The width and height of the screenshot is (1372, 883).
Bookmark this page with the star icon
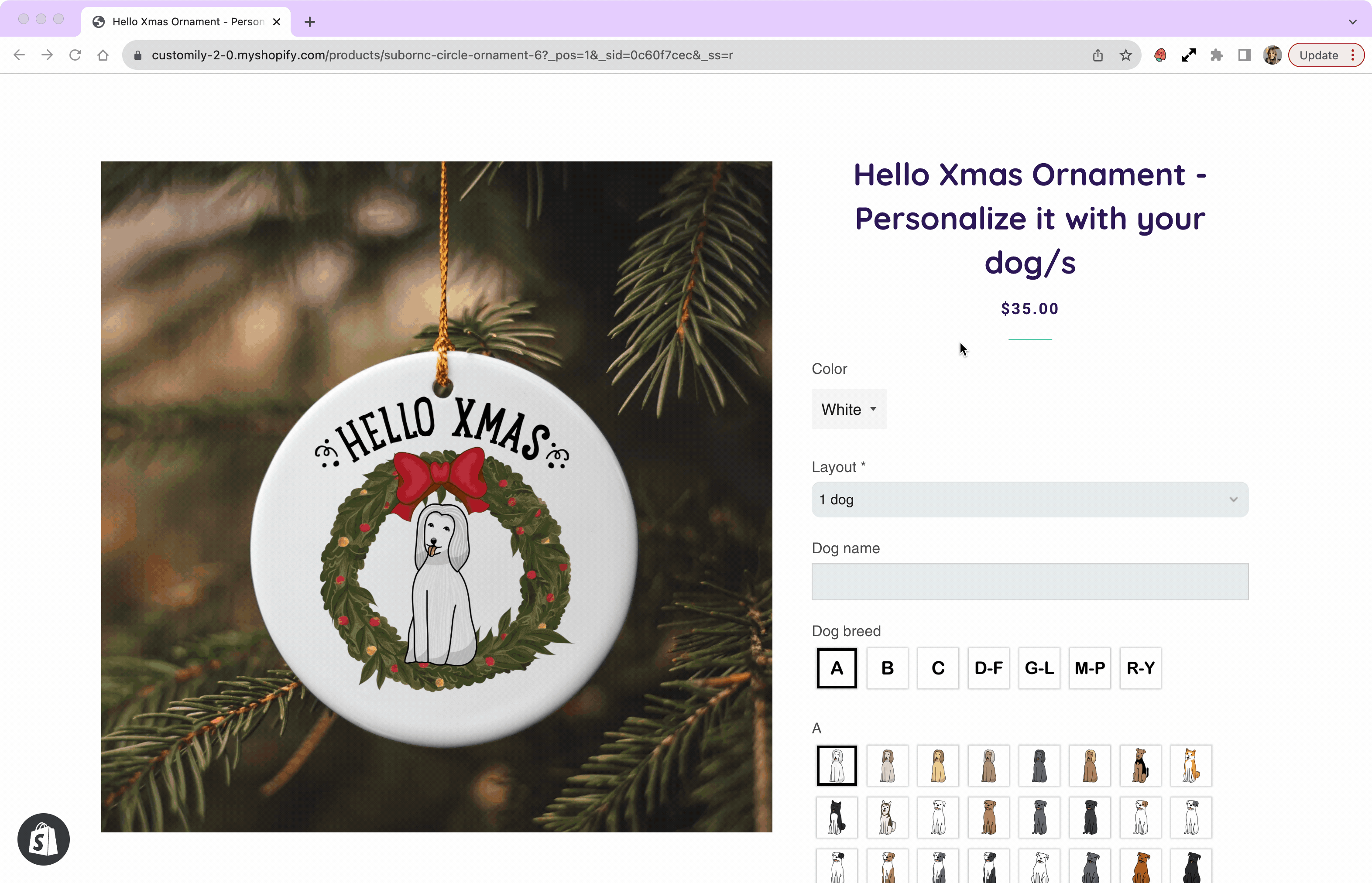coord(1125,55)
